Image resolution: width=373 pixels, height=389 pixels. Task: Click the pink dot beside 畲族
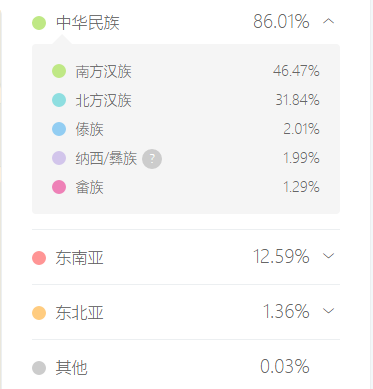[59, 187]
